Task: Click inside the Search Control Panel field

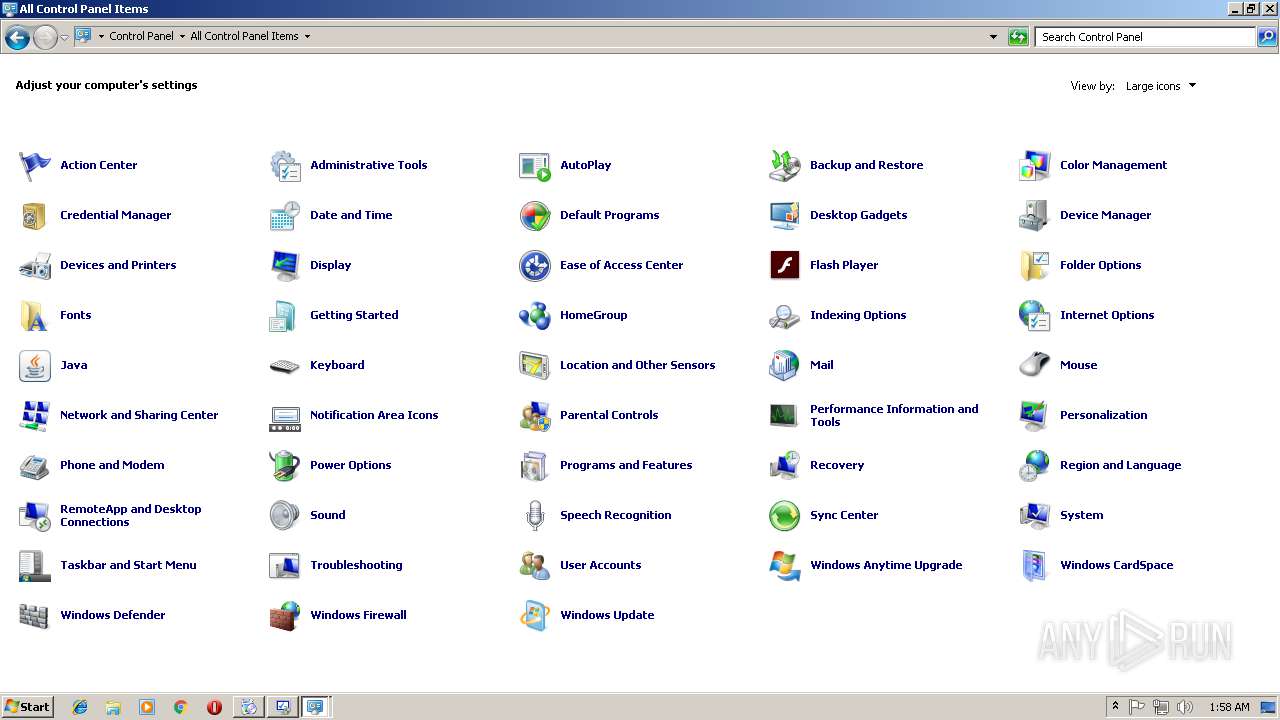Action: 1145,37
